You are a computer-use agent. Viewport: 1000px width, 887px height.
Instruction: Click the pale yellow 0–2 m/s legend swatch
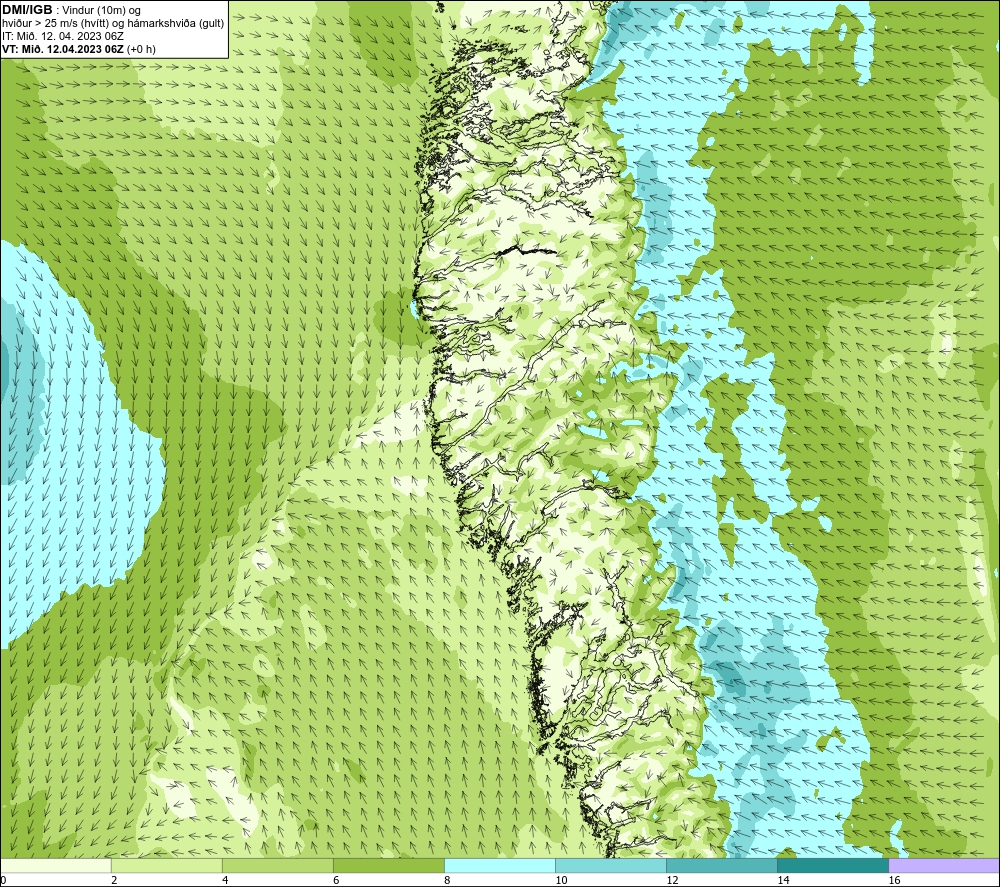(x=56, y=865)
